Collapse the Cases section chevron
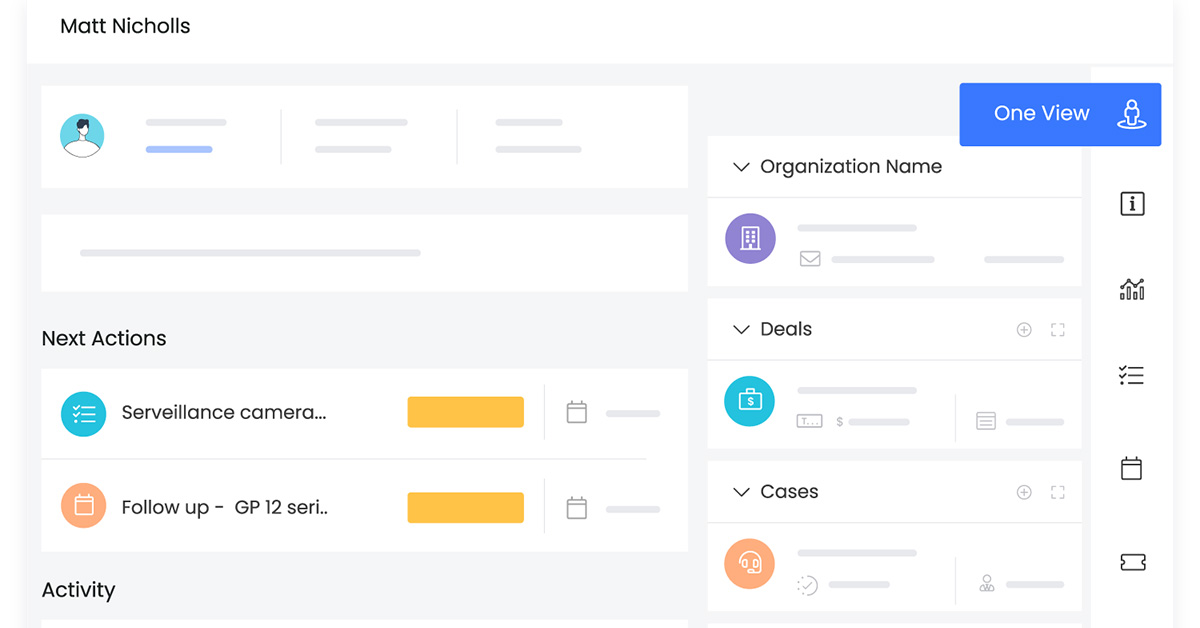The width and height of the screenshot is (1200, 628). coord(741,492)
